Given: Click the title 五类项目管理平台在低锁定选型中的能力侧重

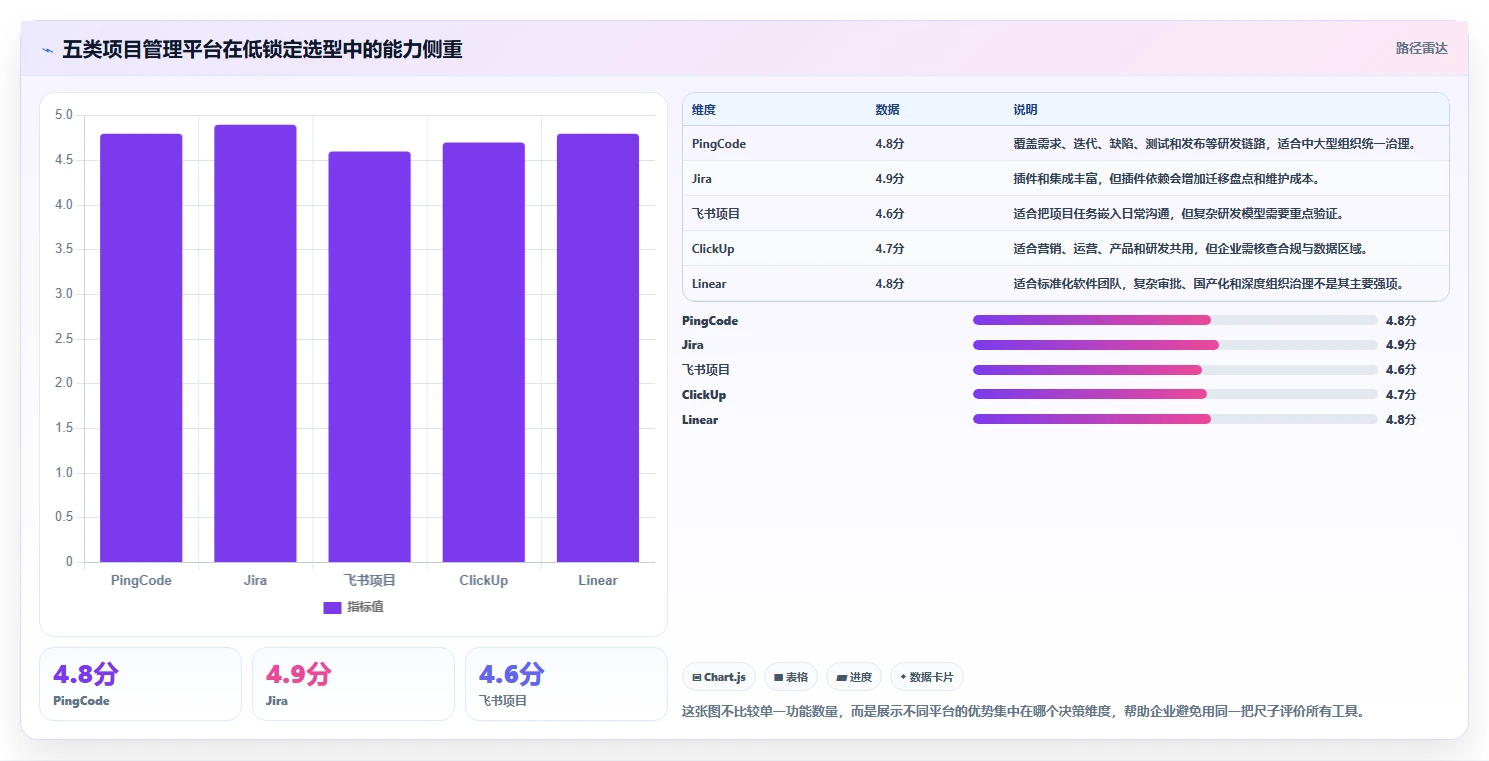Looking at the screenshot, I should pyautogui.click(x=262, y=50).
